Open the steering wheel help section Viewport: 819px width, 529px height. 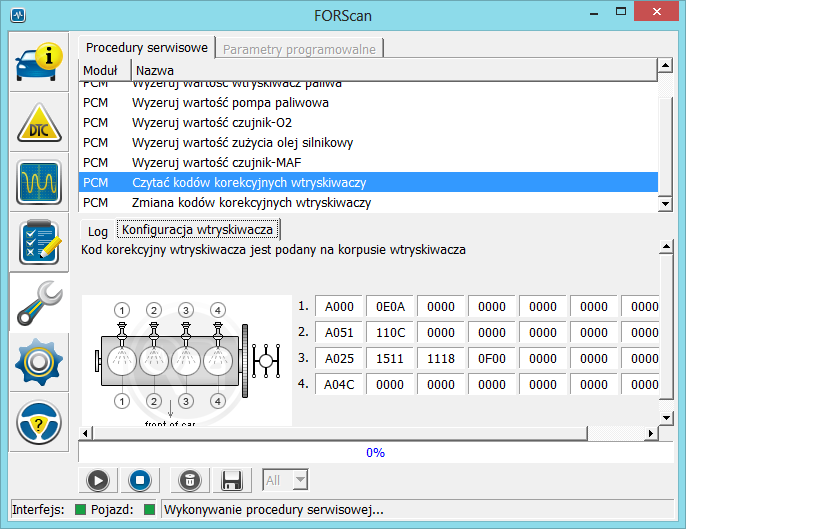[40, 421]
